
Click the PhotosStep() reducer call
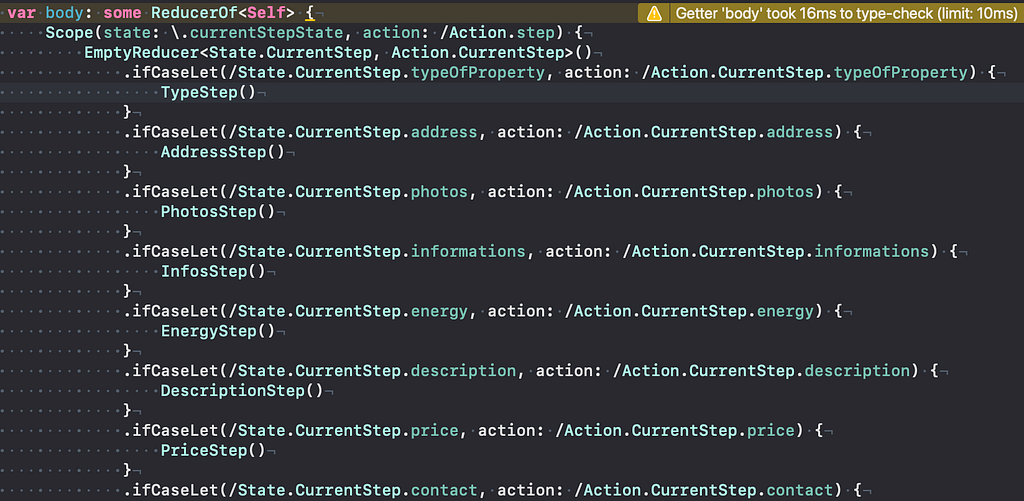pos(218,212)
